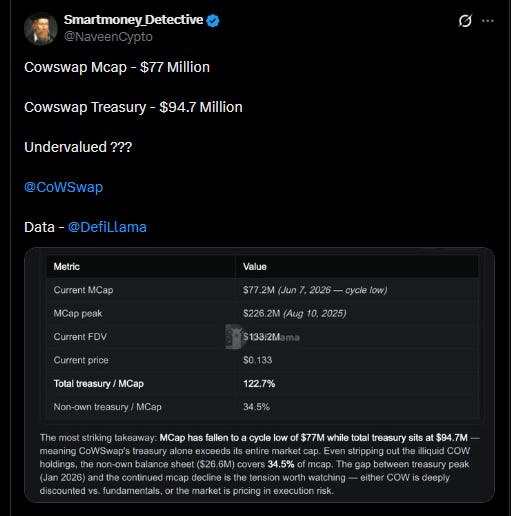Click the Value column header
The image size is (511, 516).
point(255,267)
